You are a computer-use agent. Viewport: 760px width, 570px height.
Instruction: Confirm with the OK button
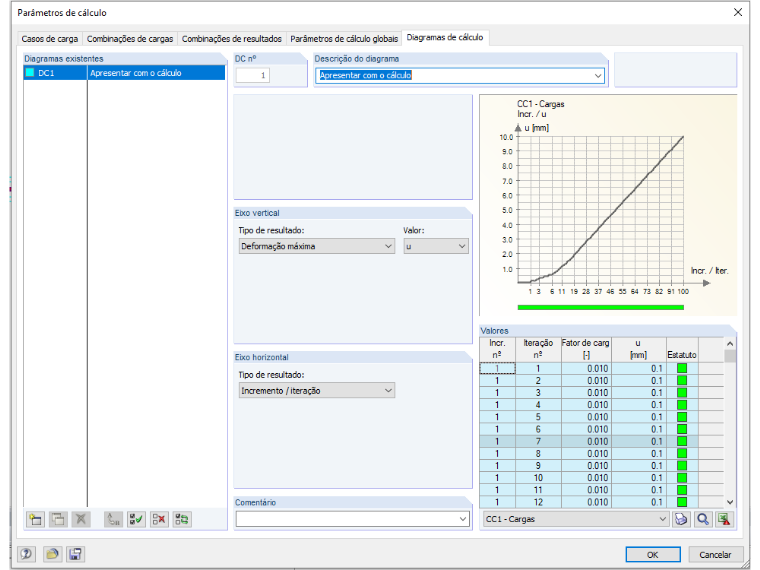pos(653,554)
